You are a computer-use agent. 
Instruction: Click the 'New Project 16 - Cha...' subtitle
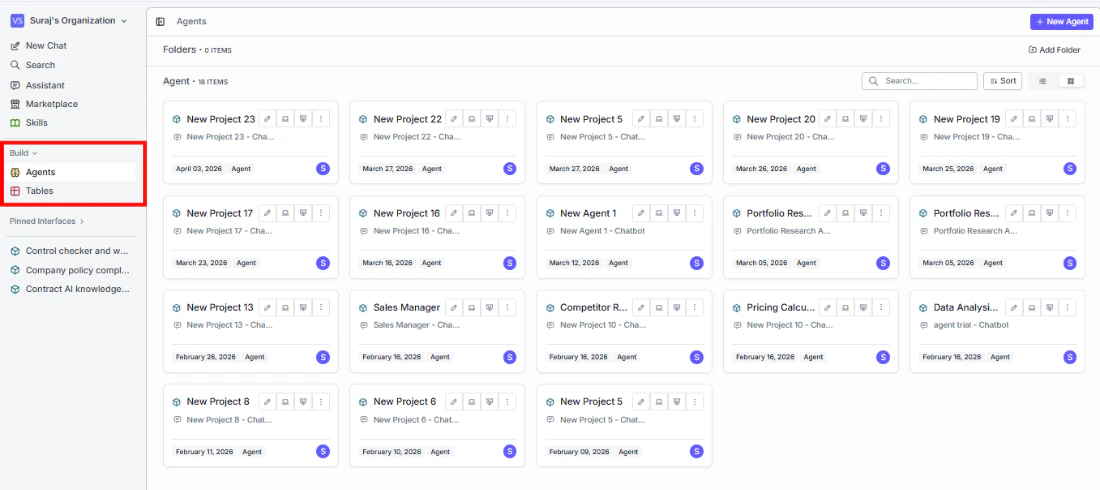(x=417, y=231)
